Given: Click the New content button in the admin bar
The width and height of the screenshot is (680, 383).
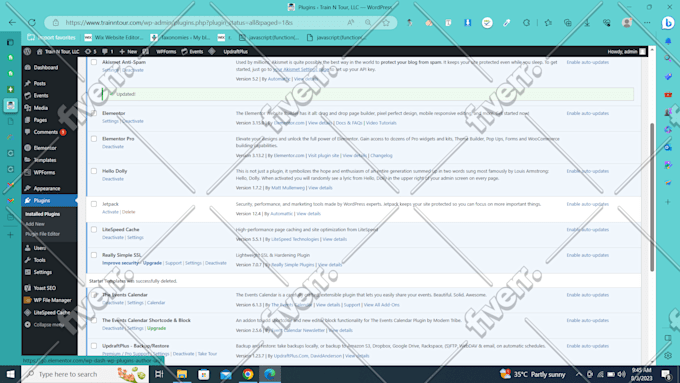Looking at the screenshot, I should click(x=128, y=51).
